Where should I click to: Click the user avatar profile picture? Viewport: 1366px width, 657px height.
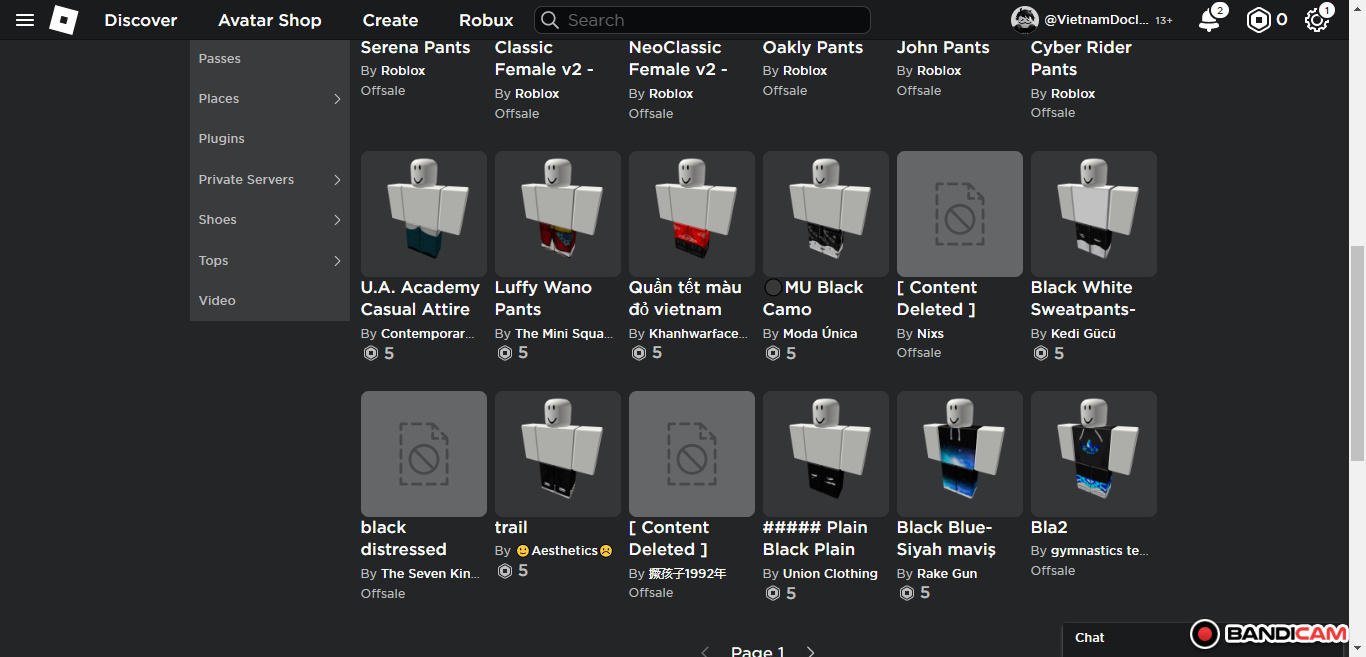click(x=1024, y=20)
